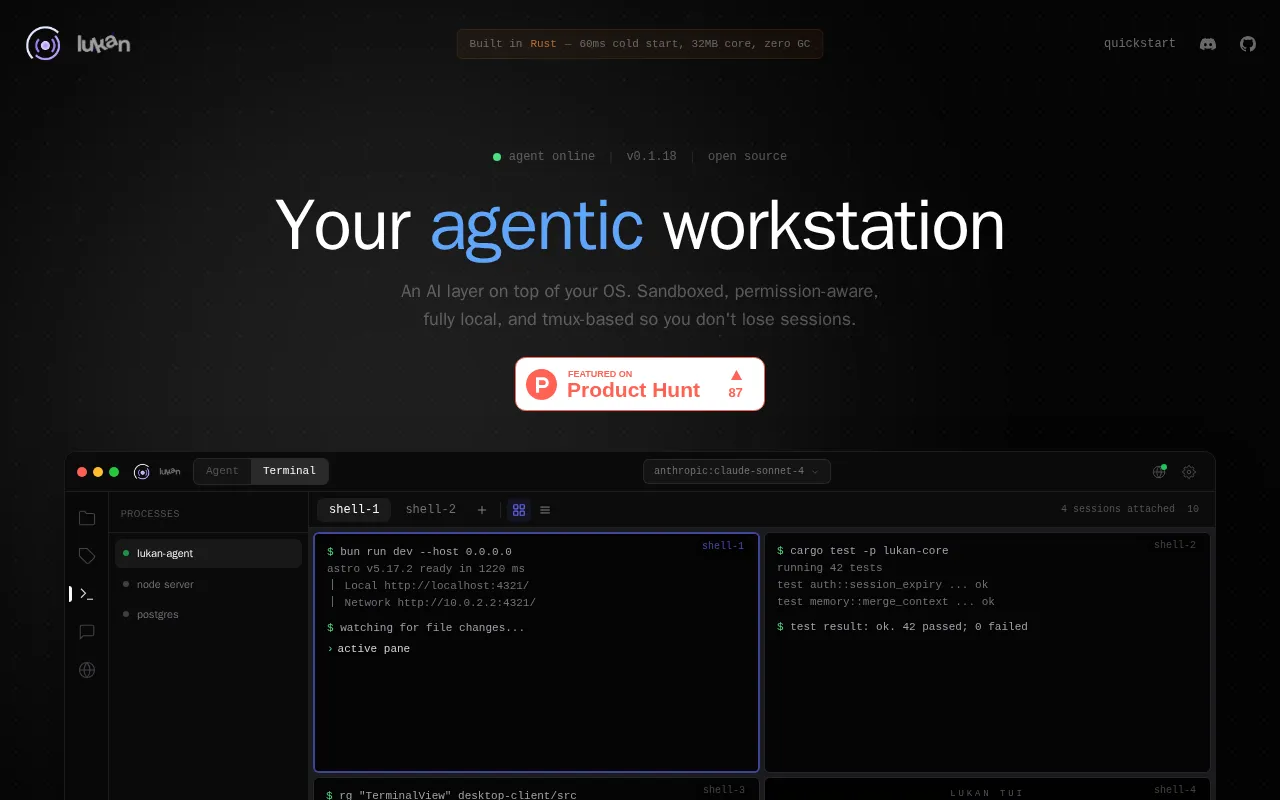Click the 4 sessions attached status text

(x=1118, y=509)
